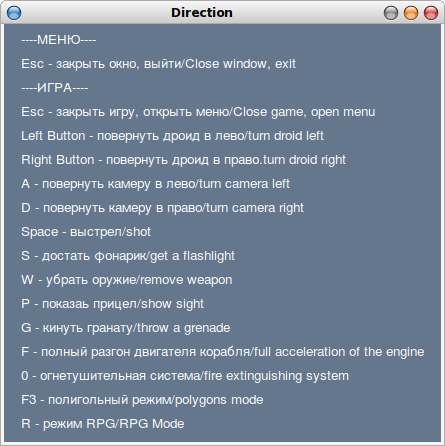445x446 pixels.
Task: Select the R RPG Mode line
Action: pyautogui.click(x=103, y=424)
